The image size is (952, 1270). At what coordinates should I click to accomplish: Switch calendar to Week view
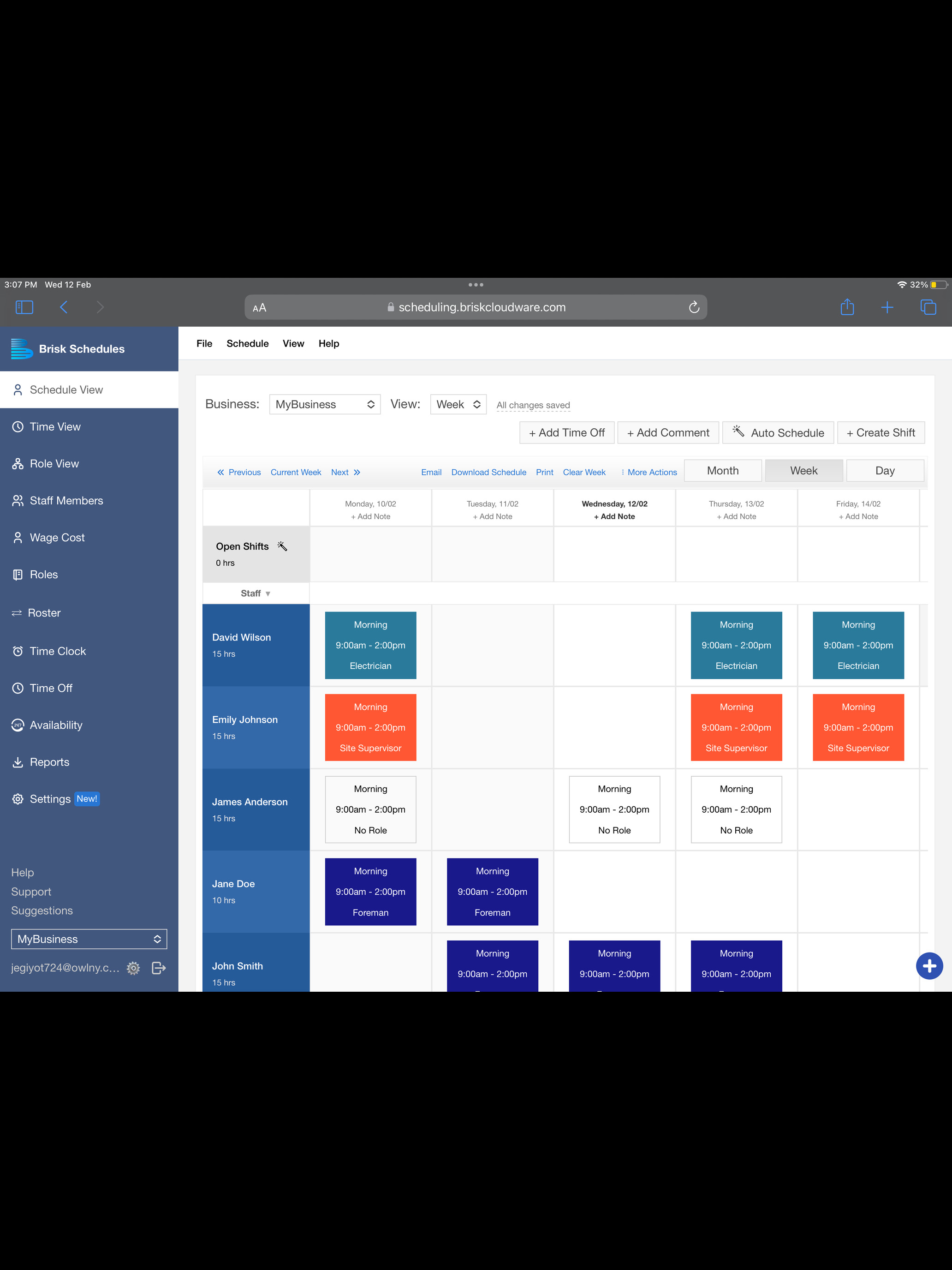click(x=803, y=470)
